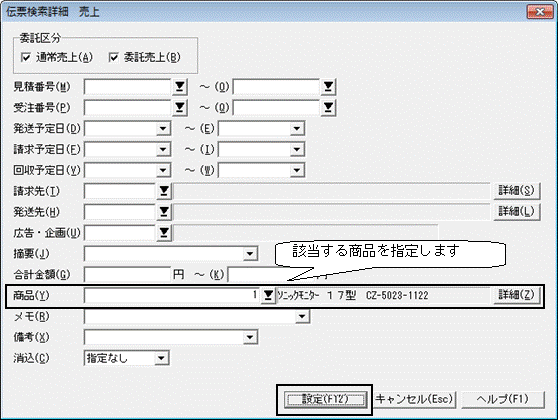Click the 設定(F12) button
Image resolution: width=558 pixels, height=420 pixels.
click(325, 400)
